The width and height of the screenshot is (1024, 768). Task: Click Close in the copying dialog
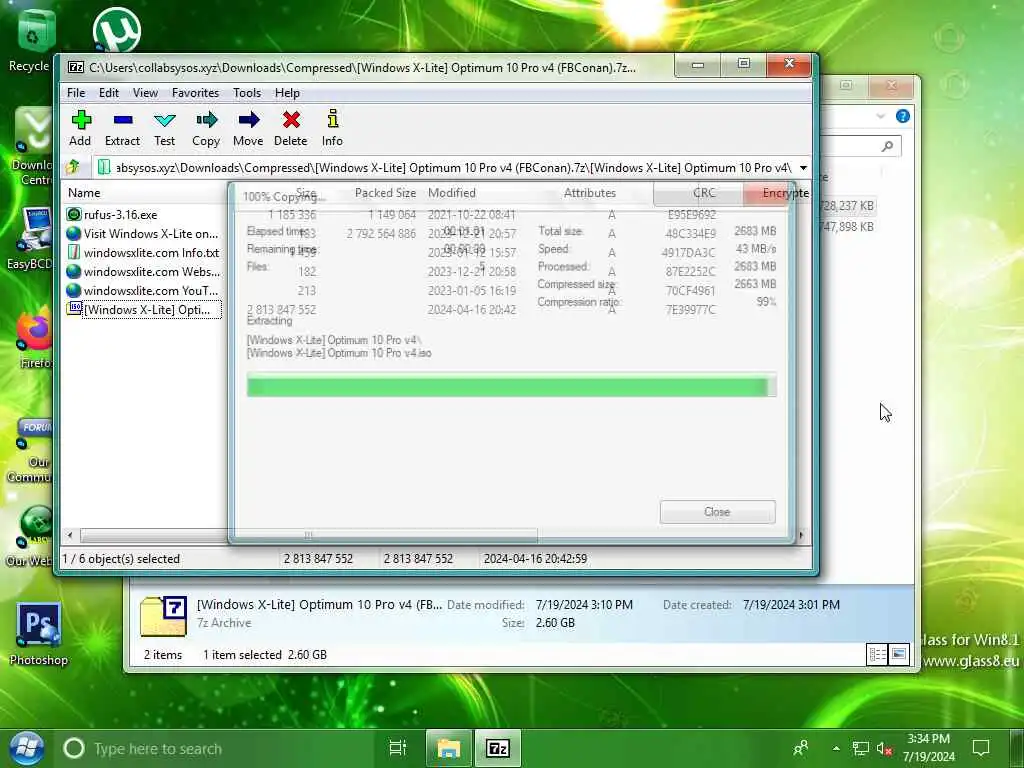click(717, 512)
